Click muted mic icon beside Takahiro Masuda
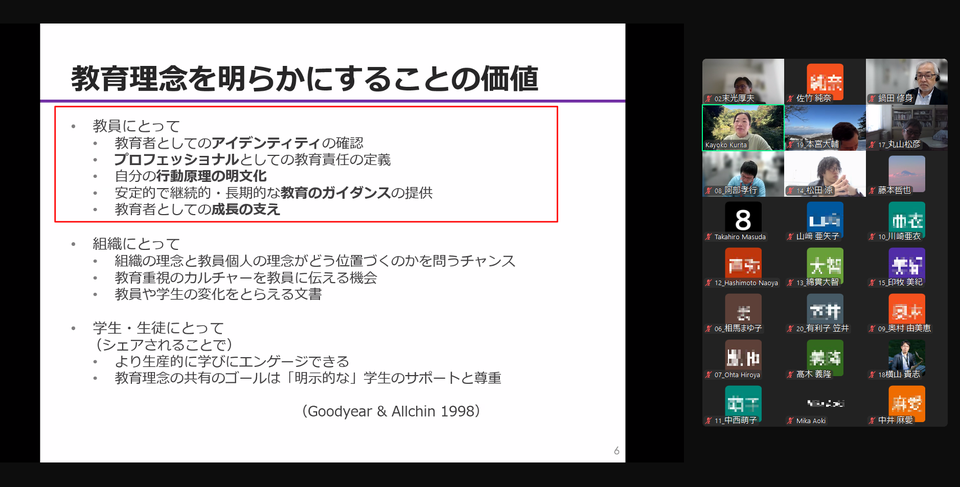The height and width of the screenshot is (487, 960). click(708, 237)
